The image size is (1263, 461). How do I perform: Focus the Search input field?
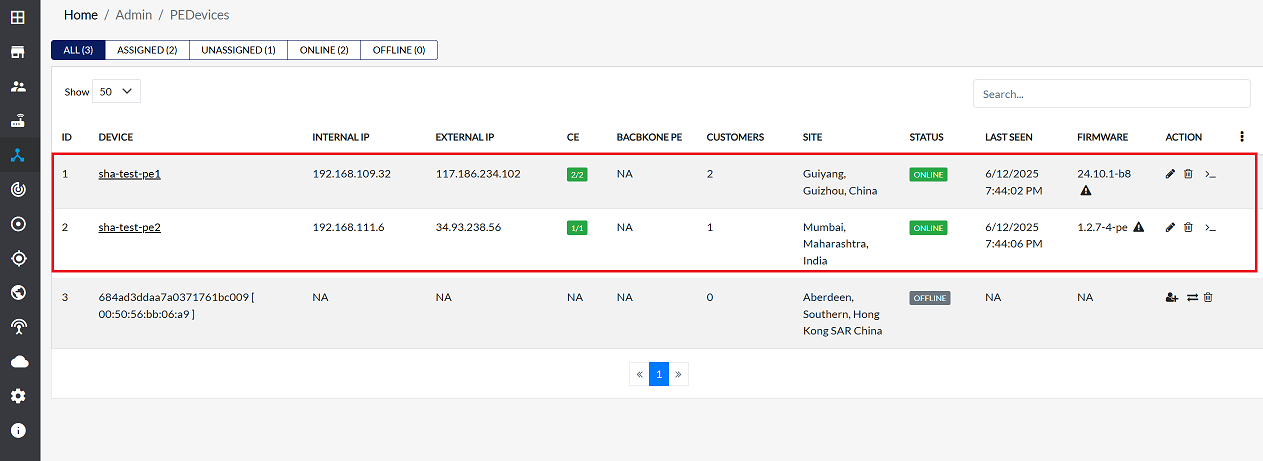click(x=1111, y=94)
